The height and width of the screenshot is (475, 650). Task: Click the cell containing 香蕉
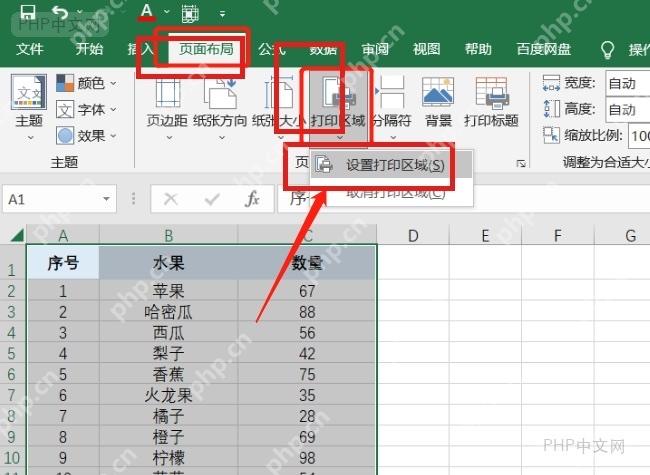(168, 374)
